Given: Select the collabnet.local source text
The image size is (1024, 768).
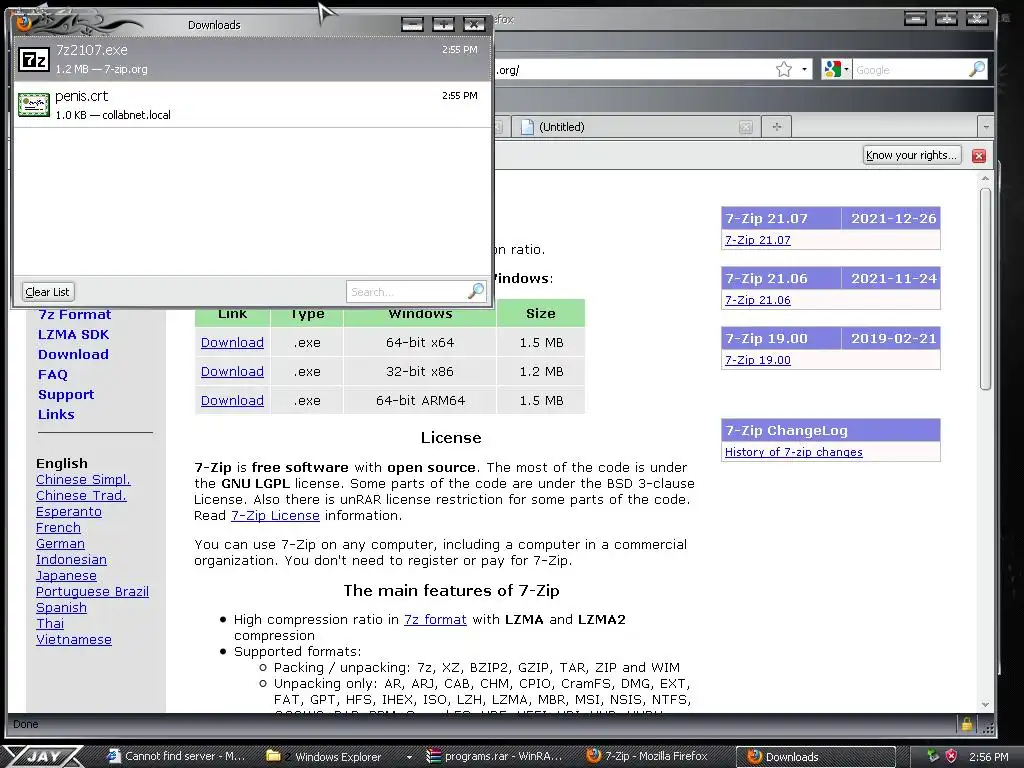Looking at the screenshot, I should [136, 114].
